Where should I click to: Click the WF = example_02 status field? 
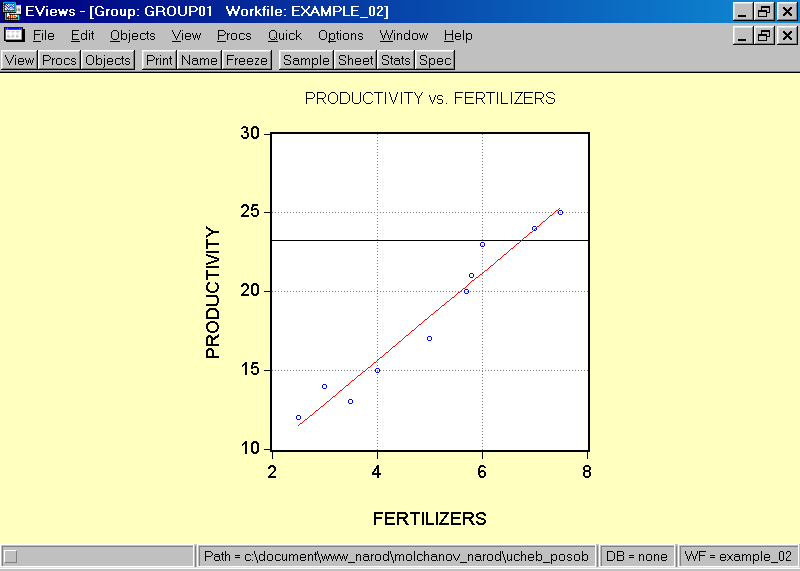[738, 556]
